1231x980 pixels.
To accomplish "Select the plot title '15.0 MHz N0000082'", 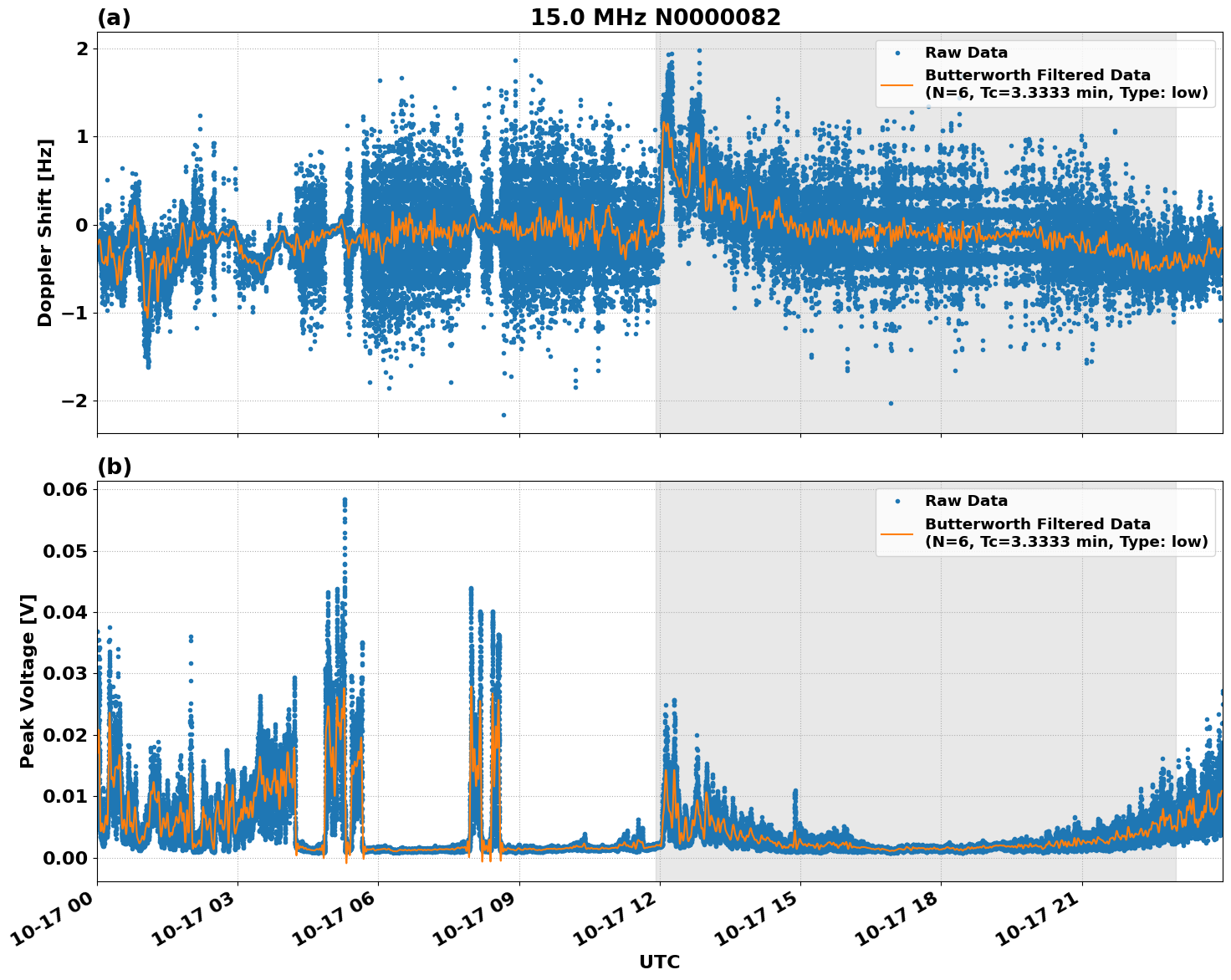I will (x=655, y=18).
